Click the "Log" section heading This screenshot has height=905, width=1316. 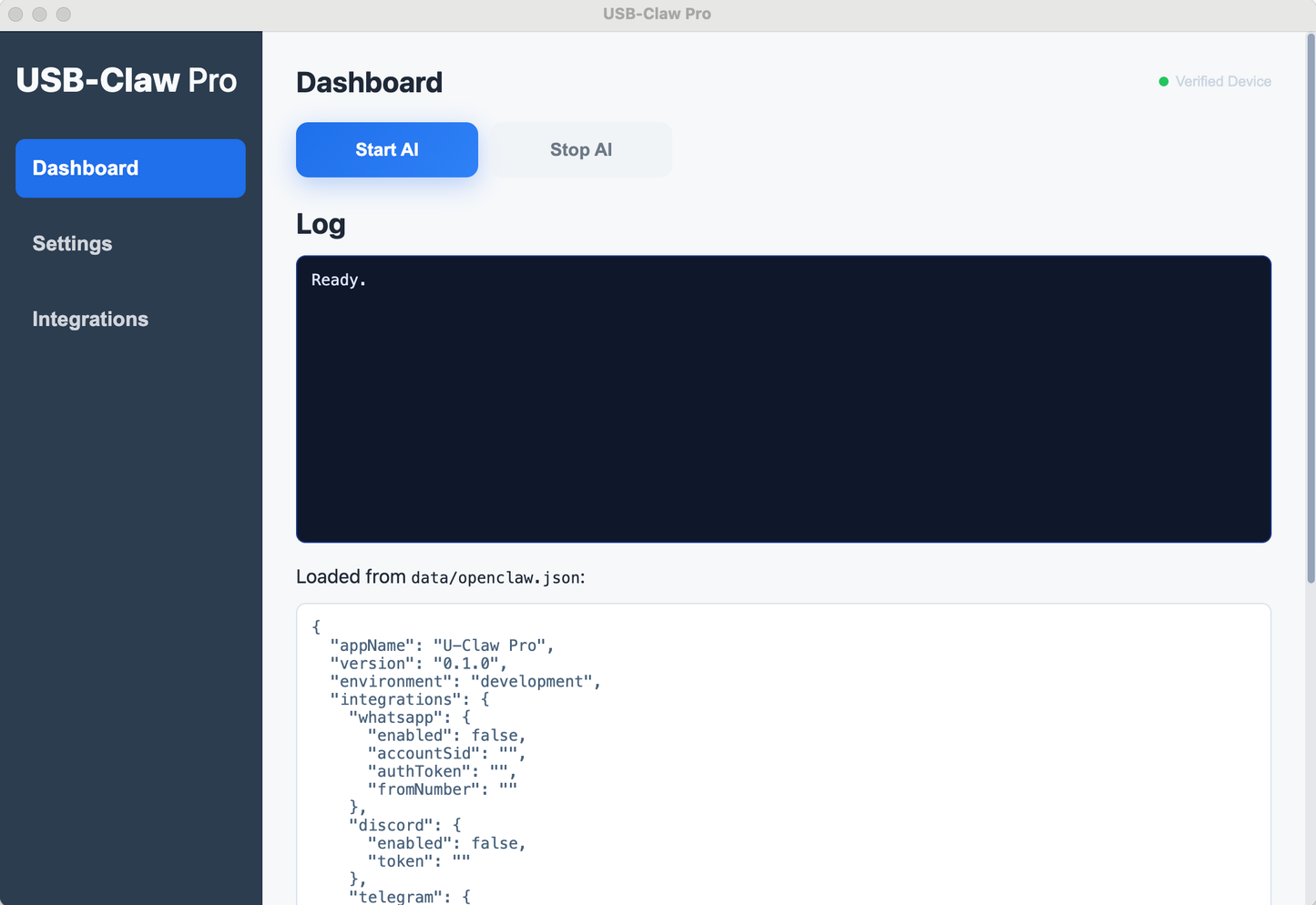tap(321, 224)
